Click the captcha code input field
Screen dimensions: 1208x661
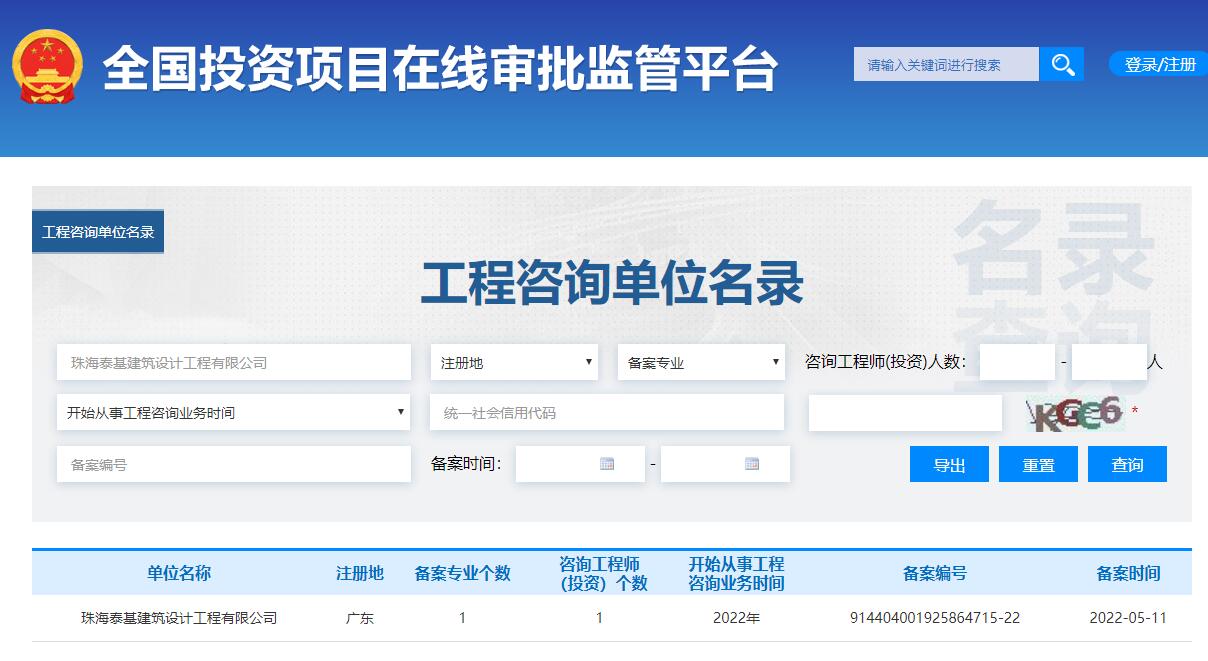click(905, 412)
